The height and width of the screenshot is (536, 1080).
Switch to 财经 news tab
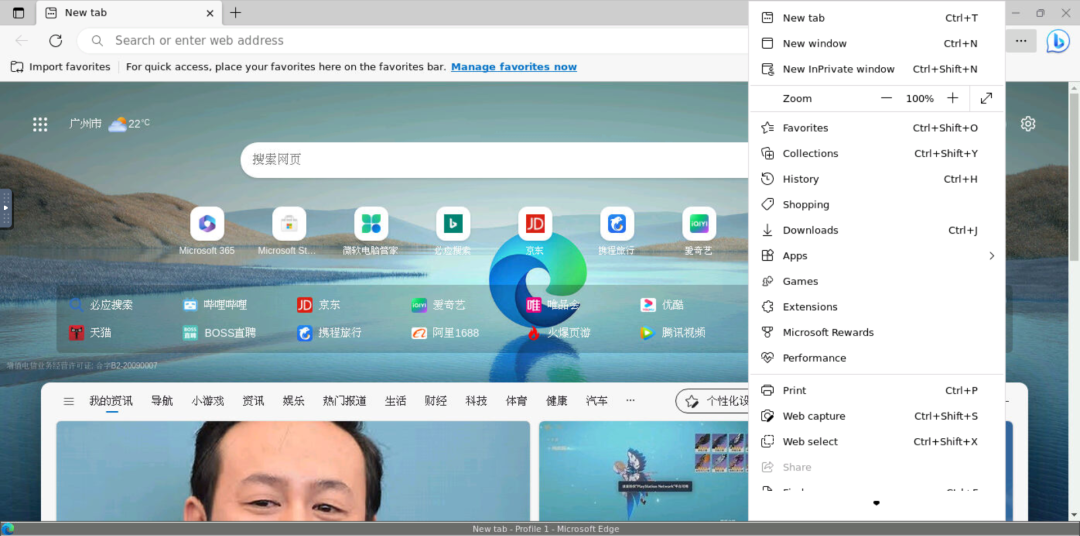click(435, 401)
